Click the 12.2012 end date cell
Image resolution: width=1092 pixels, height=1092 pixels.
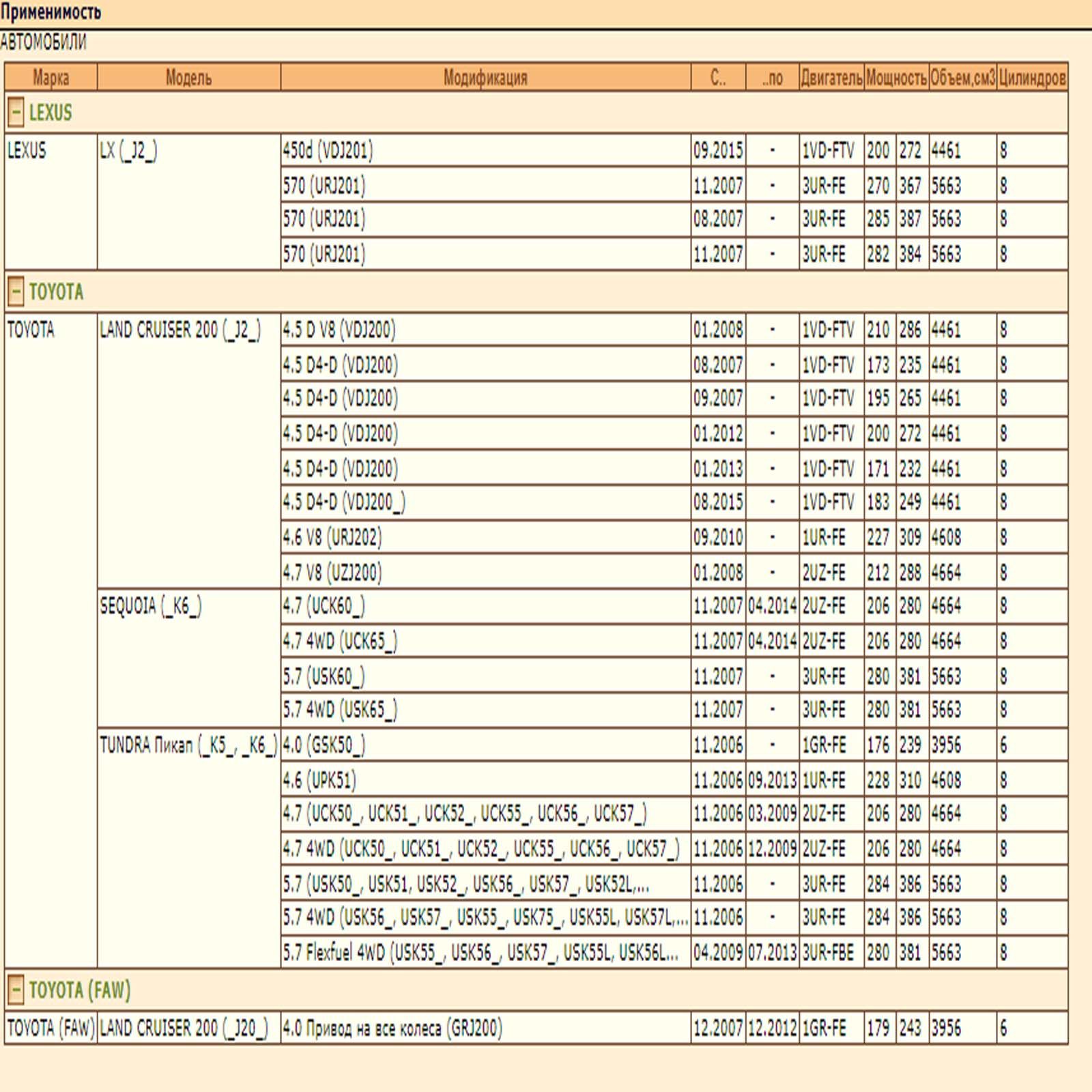[x=773, y=1028]
